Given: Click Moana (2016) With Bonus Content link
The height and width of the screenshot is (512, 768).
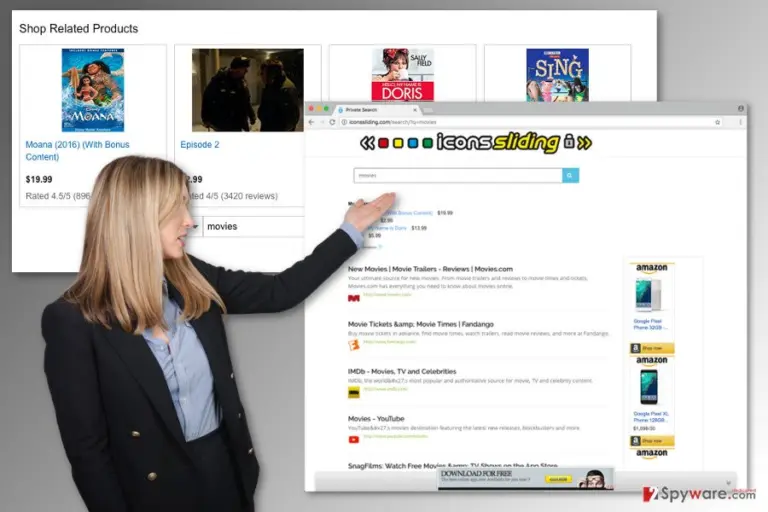Looking at the screenshot, I should 77,150.
